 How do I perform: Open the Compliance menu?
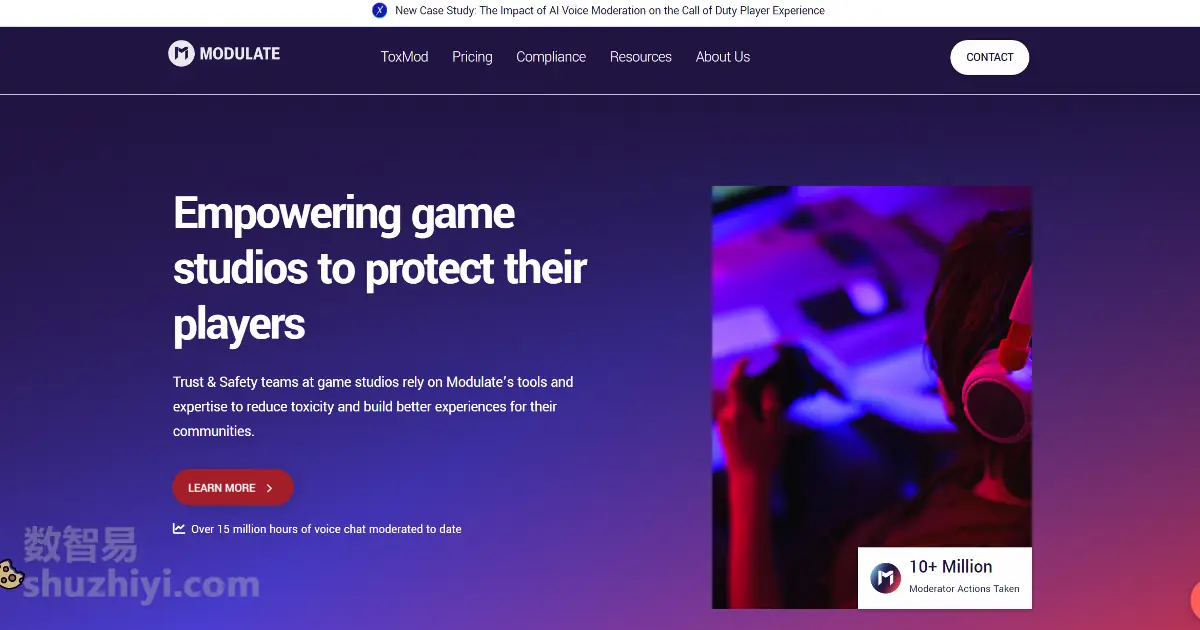551,57
